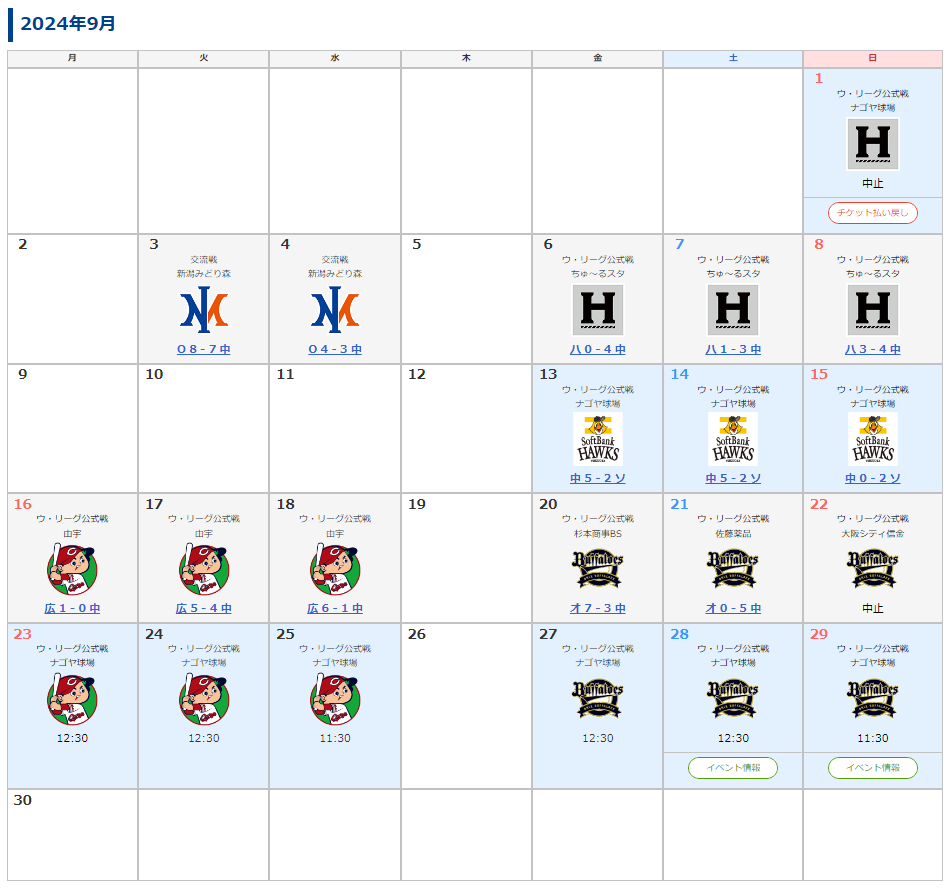Image resolution: width=948 pixels, height=888 pixels.
Task: Open the 5-4 score link on September 17
Action: pos(204,608)
